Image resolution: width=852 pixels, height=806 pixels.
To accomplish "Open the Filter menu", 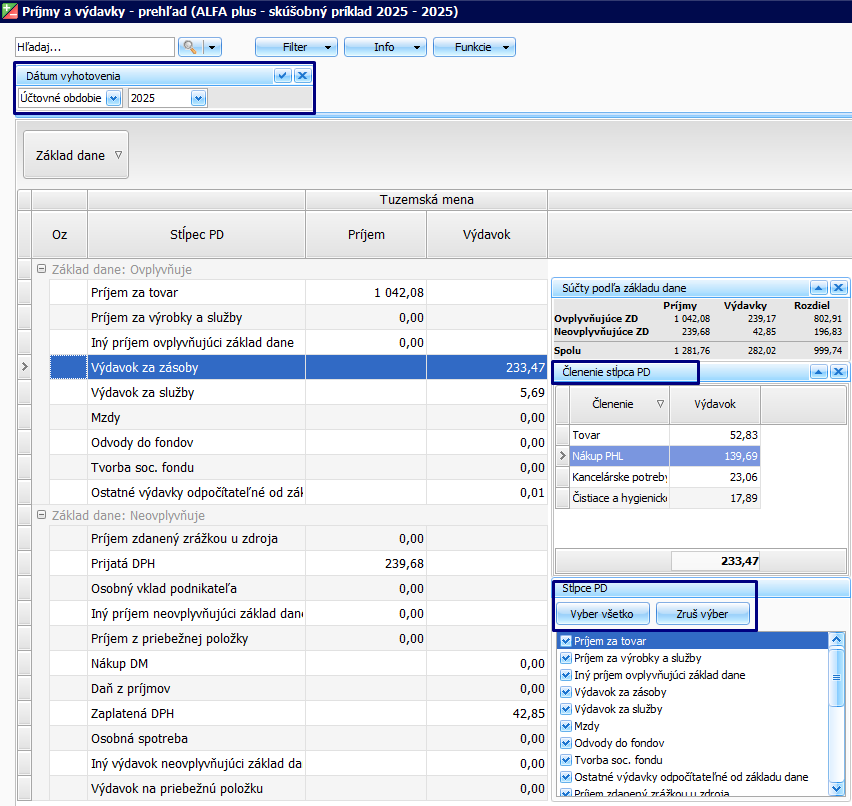I will [x=296, y=47].
